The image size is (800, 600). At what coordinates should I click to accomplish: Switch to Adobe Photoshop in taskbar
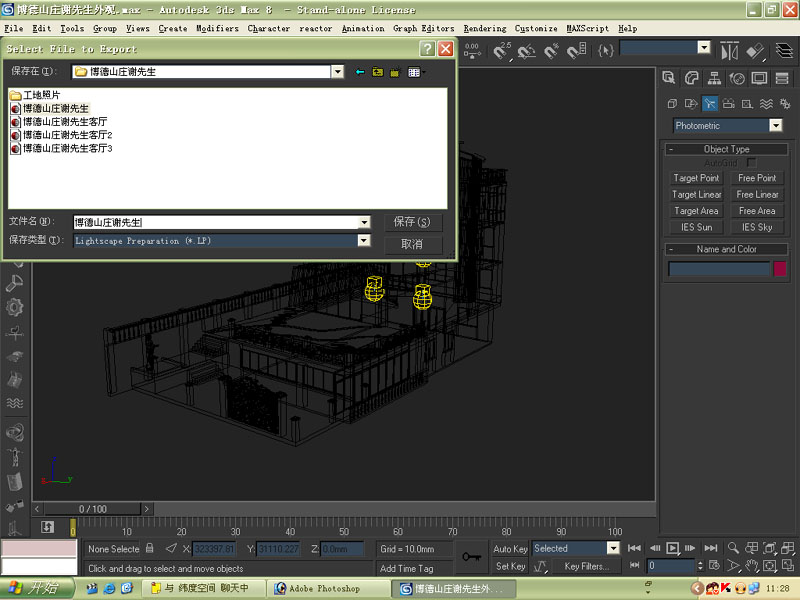coord(329,589)
